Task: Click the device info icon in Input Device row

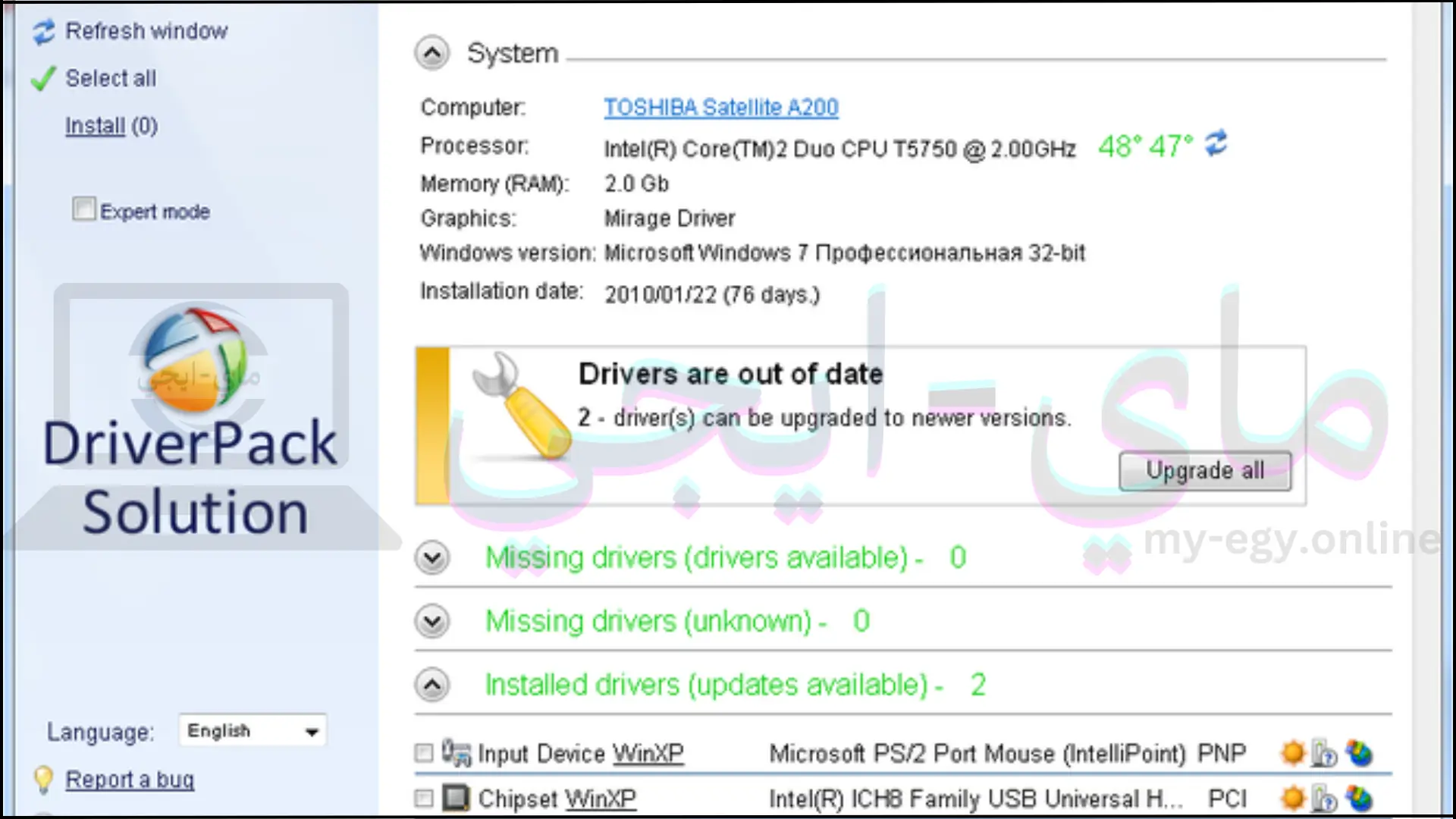Action: tap(1324, 753)
